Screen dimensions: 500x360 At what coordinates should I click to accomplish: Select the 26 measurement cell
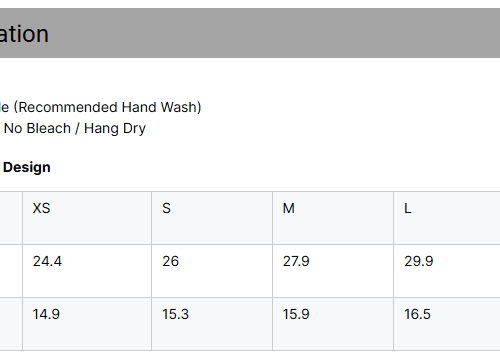212,271
